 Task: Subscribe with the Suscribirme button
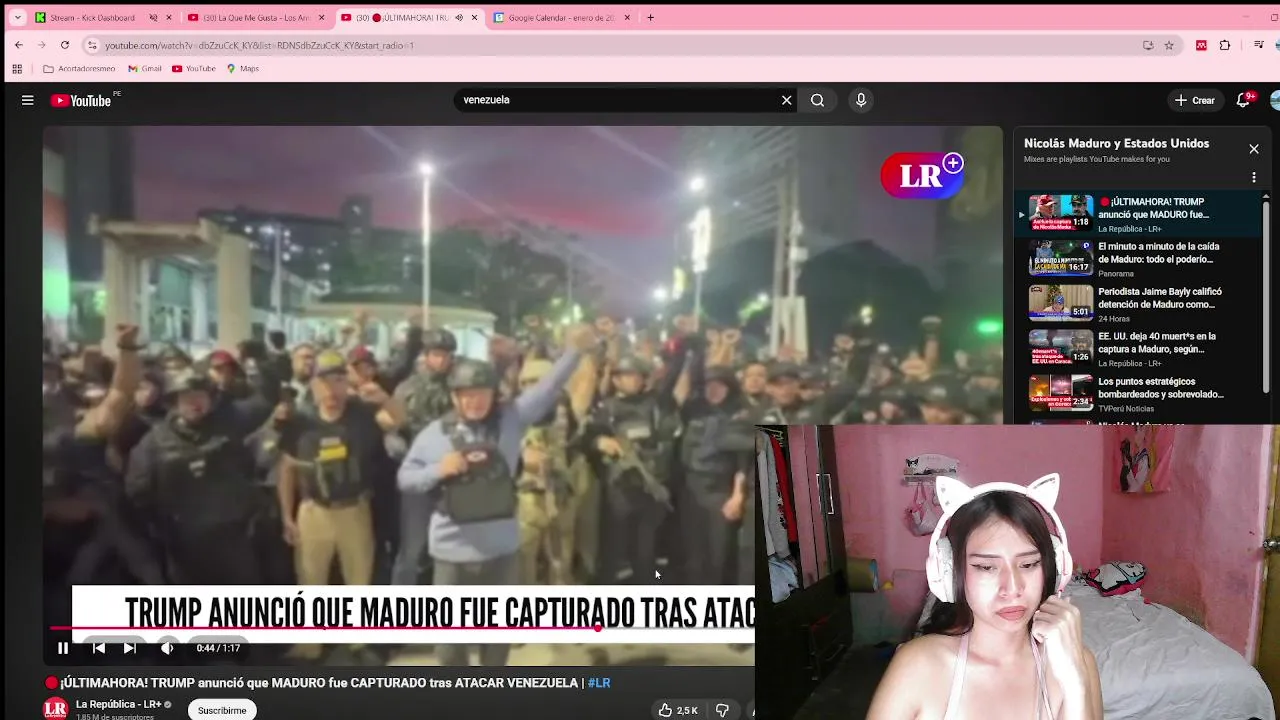pyautogui.click(x=222, y=710)
